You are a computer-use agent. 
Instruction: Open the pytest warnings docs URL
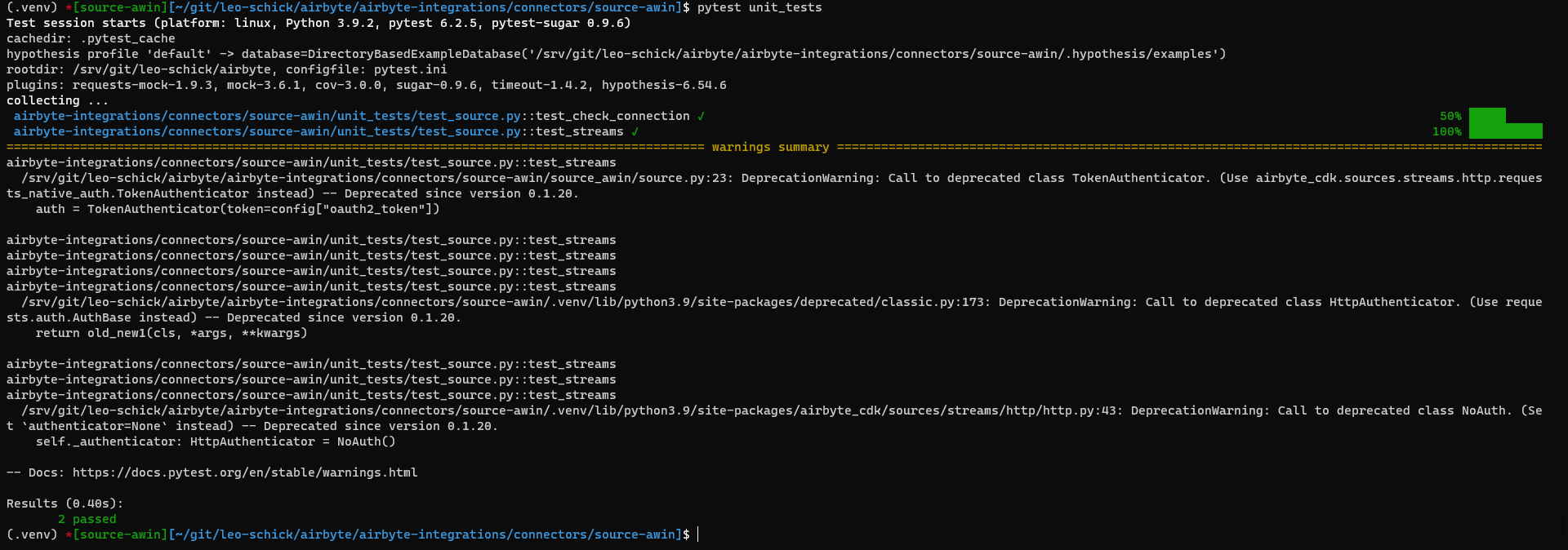coord(245,472)
